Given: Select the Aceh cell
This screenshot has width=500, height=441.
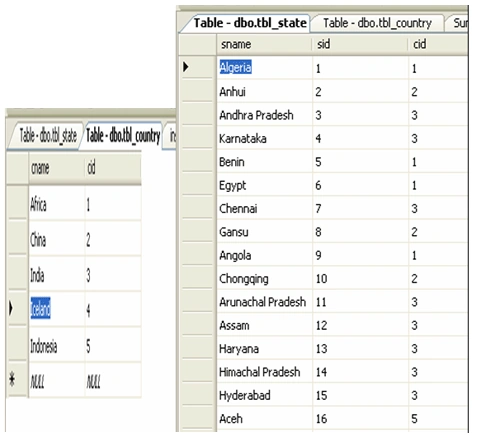Looking at the screenshot, I should tap(264, 419).
